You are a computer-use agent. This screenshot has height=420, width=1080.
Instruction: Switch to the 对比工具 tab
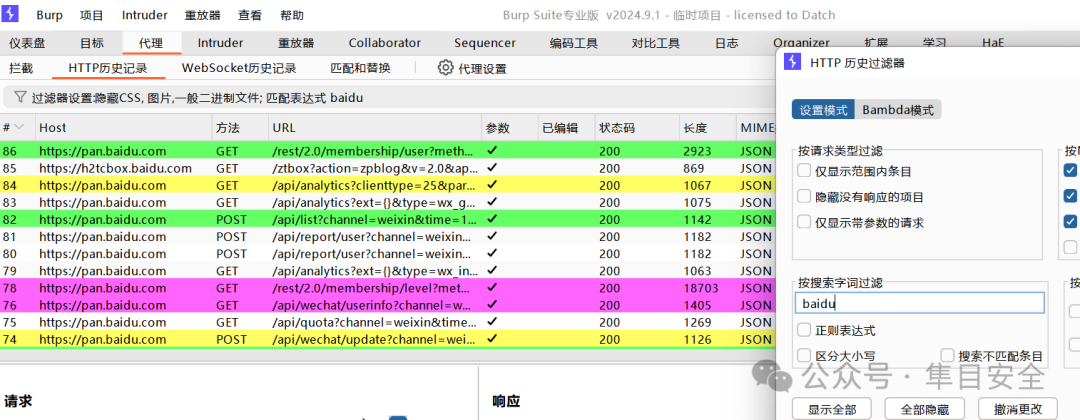(656, 43)
